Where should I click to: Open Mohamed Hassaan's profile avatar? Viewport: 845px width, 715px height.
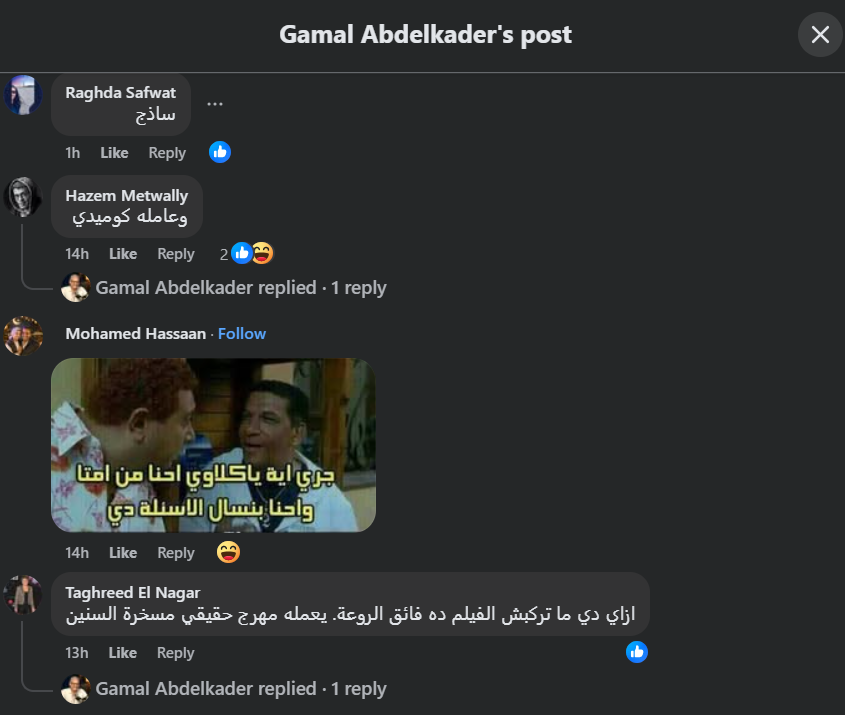23,336
